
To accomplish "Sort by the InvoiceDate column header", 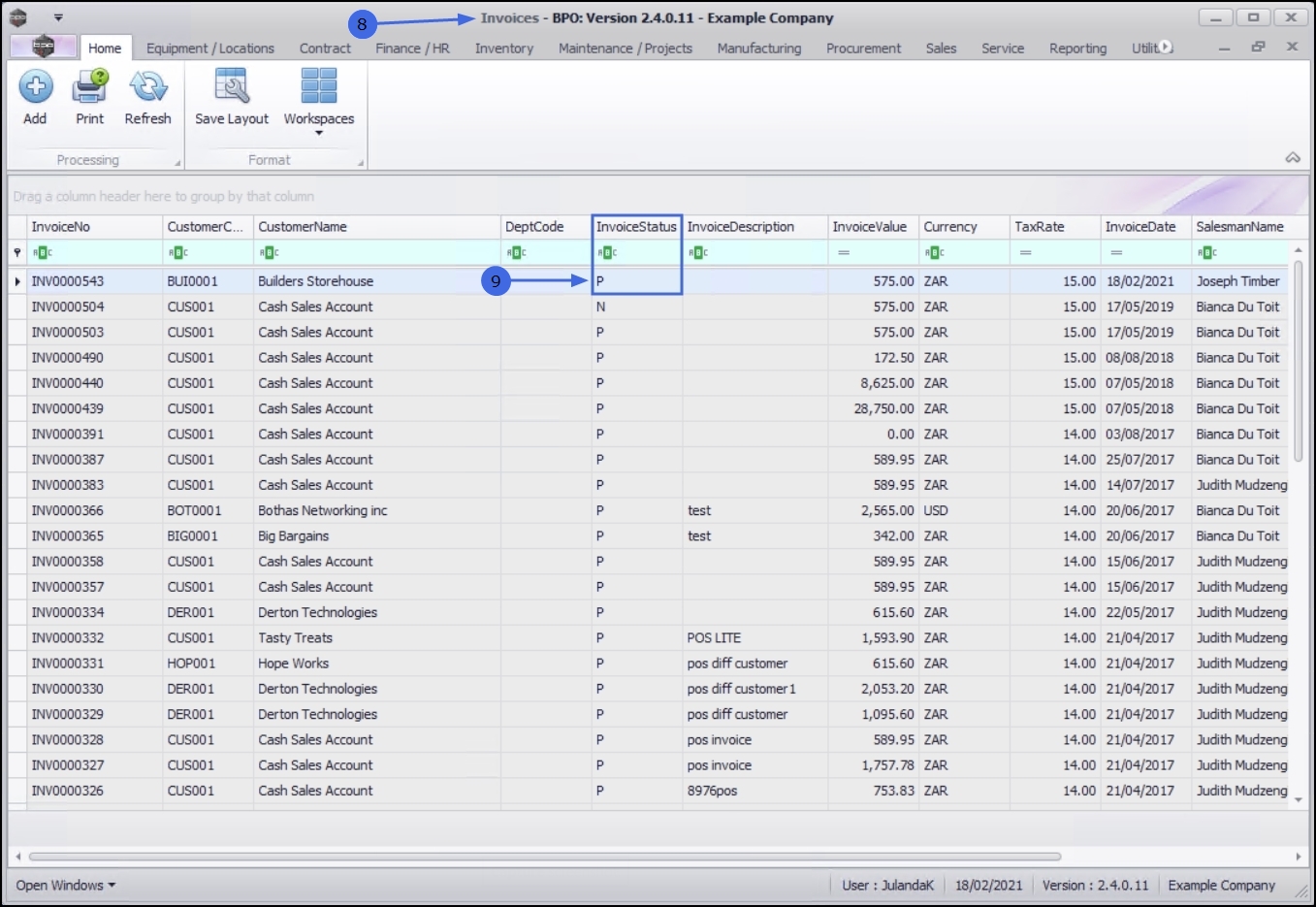I will click(1146, 227).
